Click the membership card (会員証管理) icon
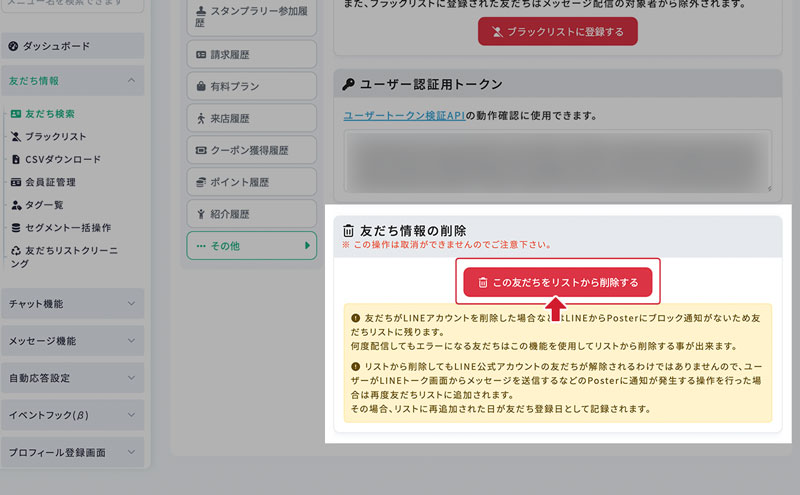The height and width of the screenshot is (495, 800). (x=16, y=183)
